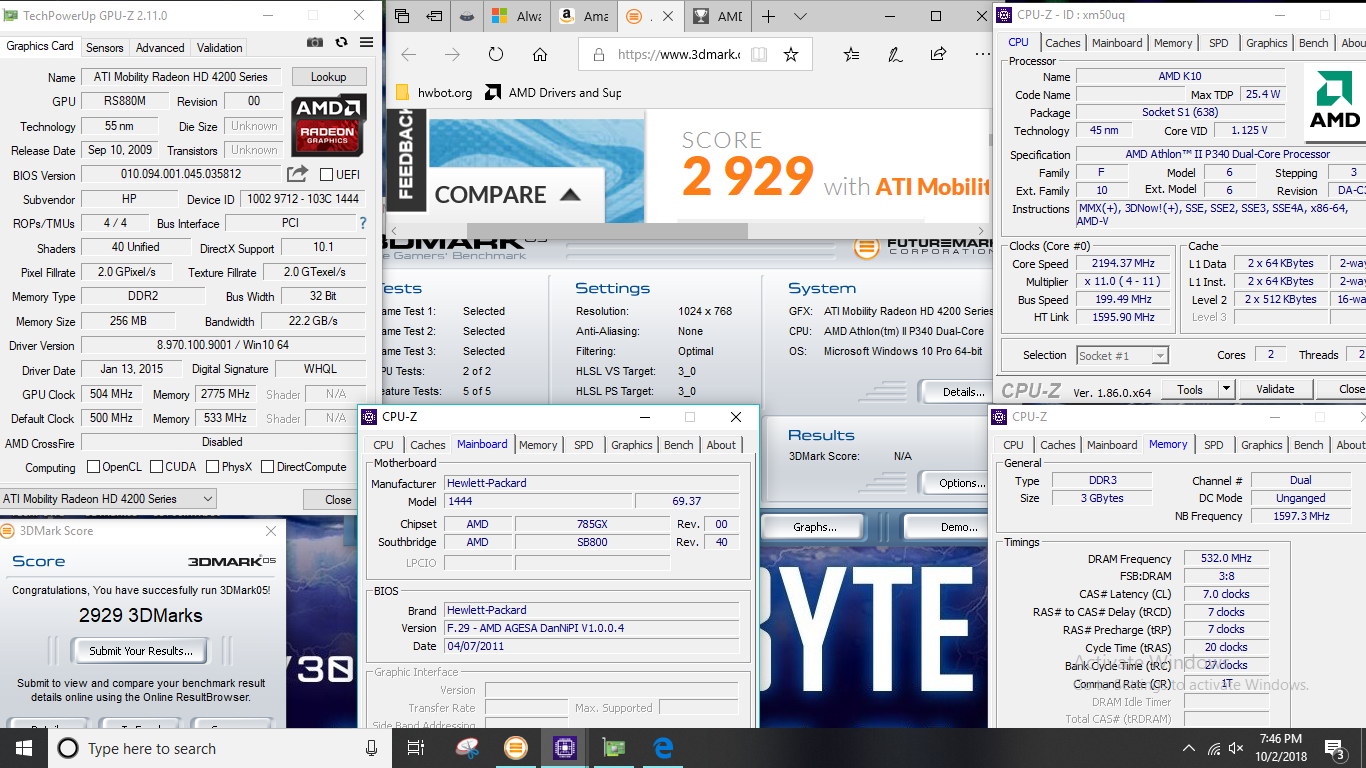
Task: Tick the UEFI checkbox in GPU-Z
Action: (326, 174)
